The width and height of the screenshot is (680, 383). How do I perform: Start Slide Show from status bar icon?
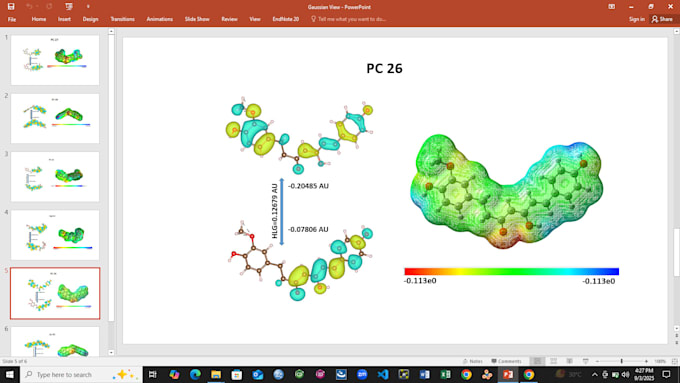coord(585,361)
